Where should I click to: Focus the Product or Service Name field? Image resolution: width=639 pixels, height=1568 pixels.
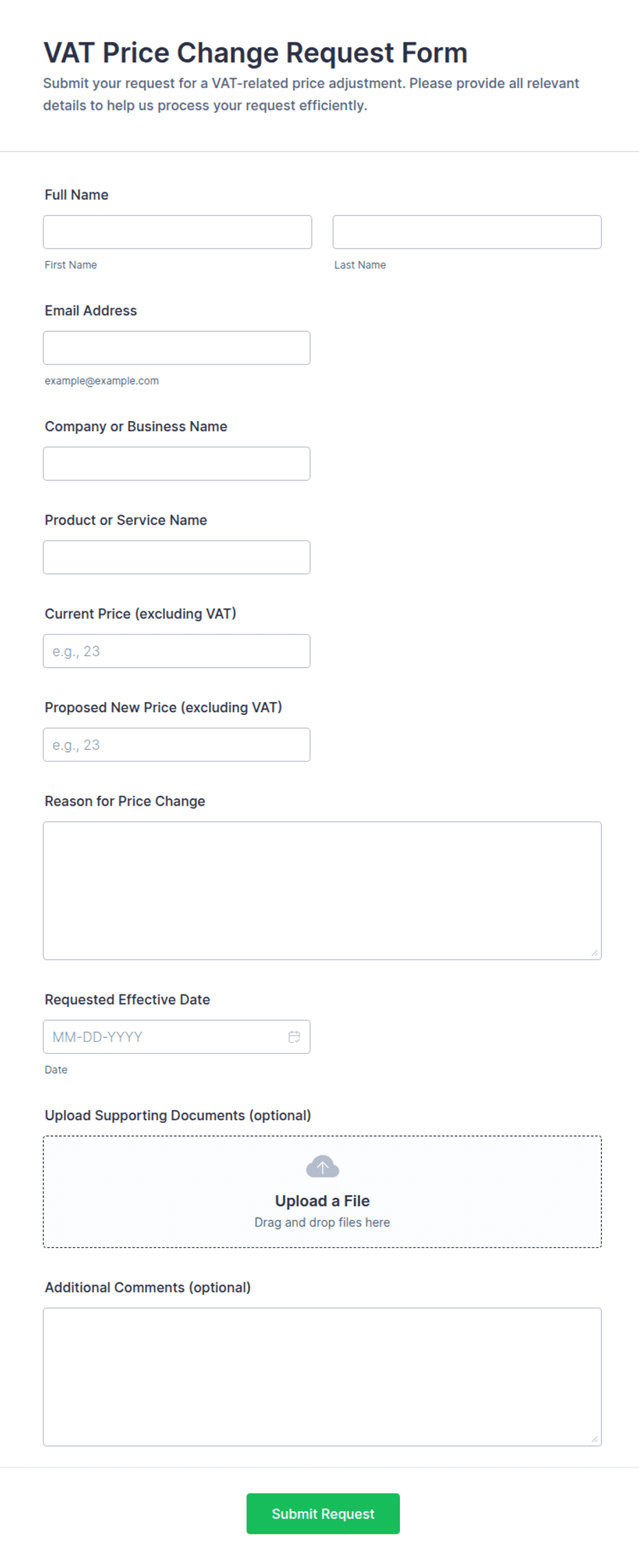[x=177, y=557]
